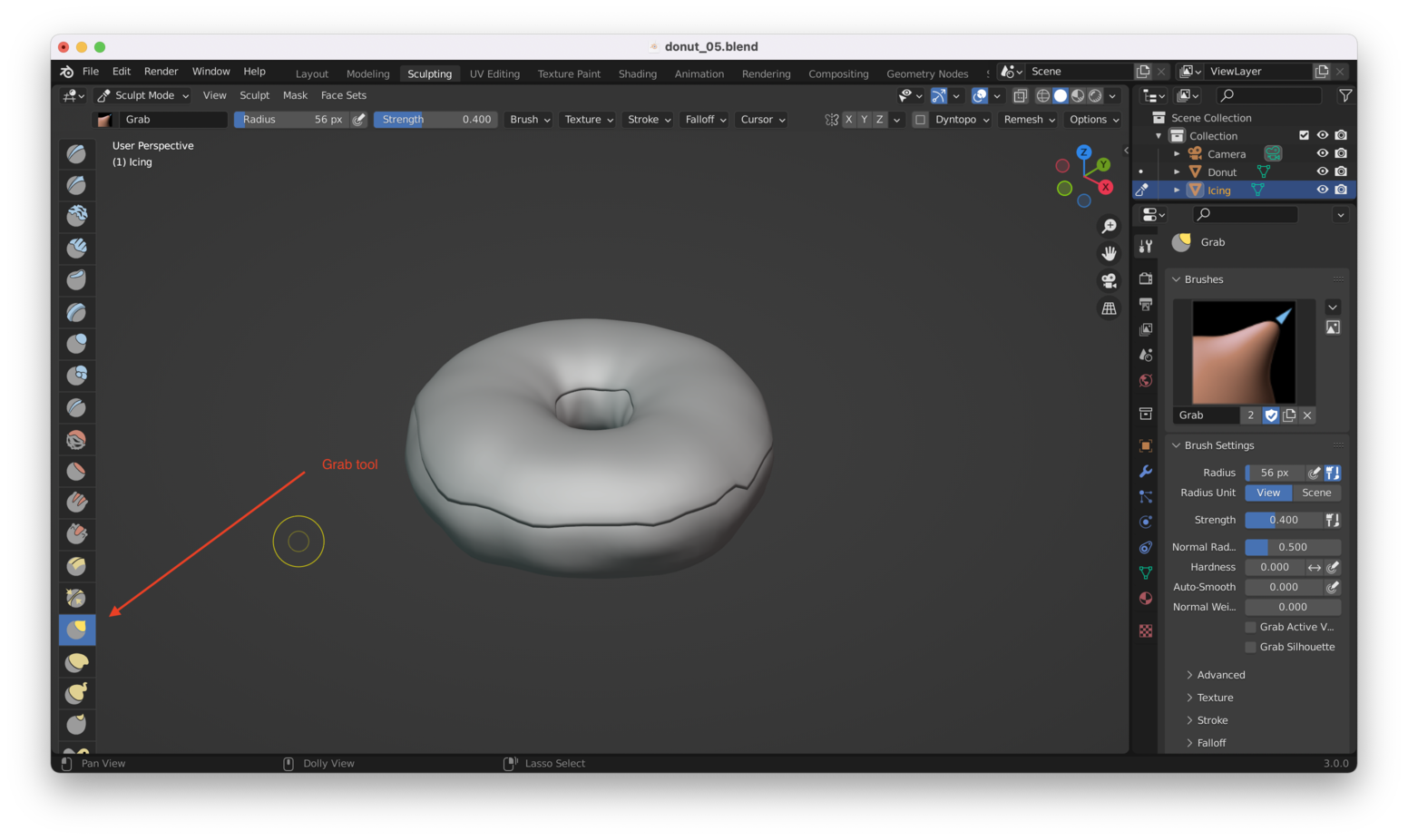
Task: Hide the Donut object in outliner
Action: [1322, 171]
